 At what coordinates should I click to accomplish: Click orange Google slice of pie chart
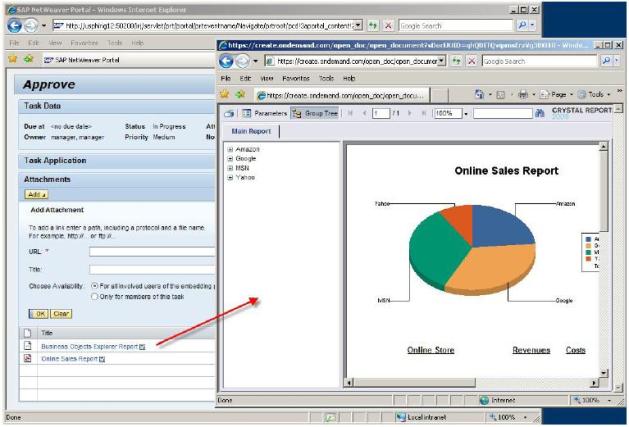493,267
